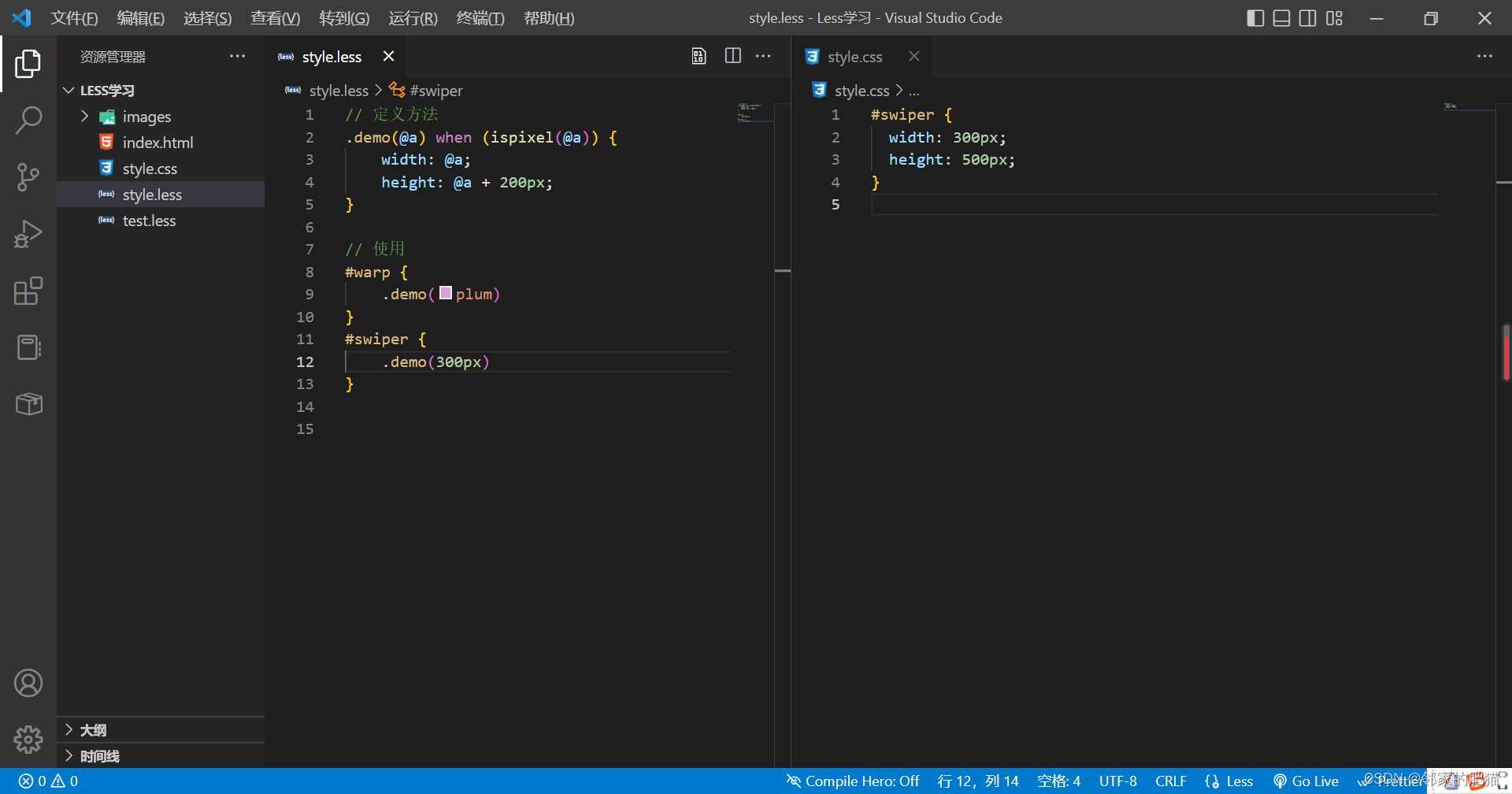Change UTF-8 file encoding

1117,781
